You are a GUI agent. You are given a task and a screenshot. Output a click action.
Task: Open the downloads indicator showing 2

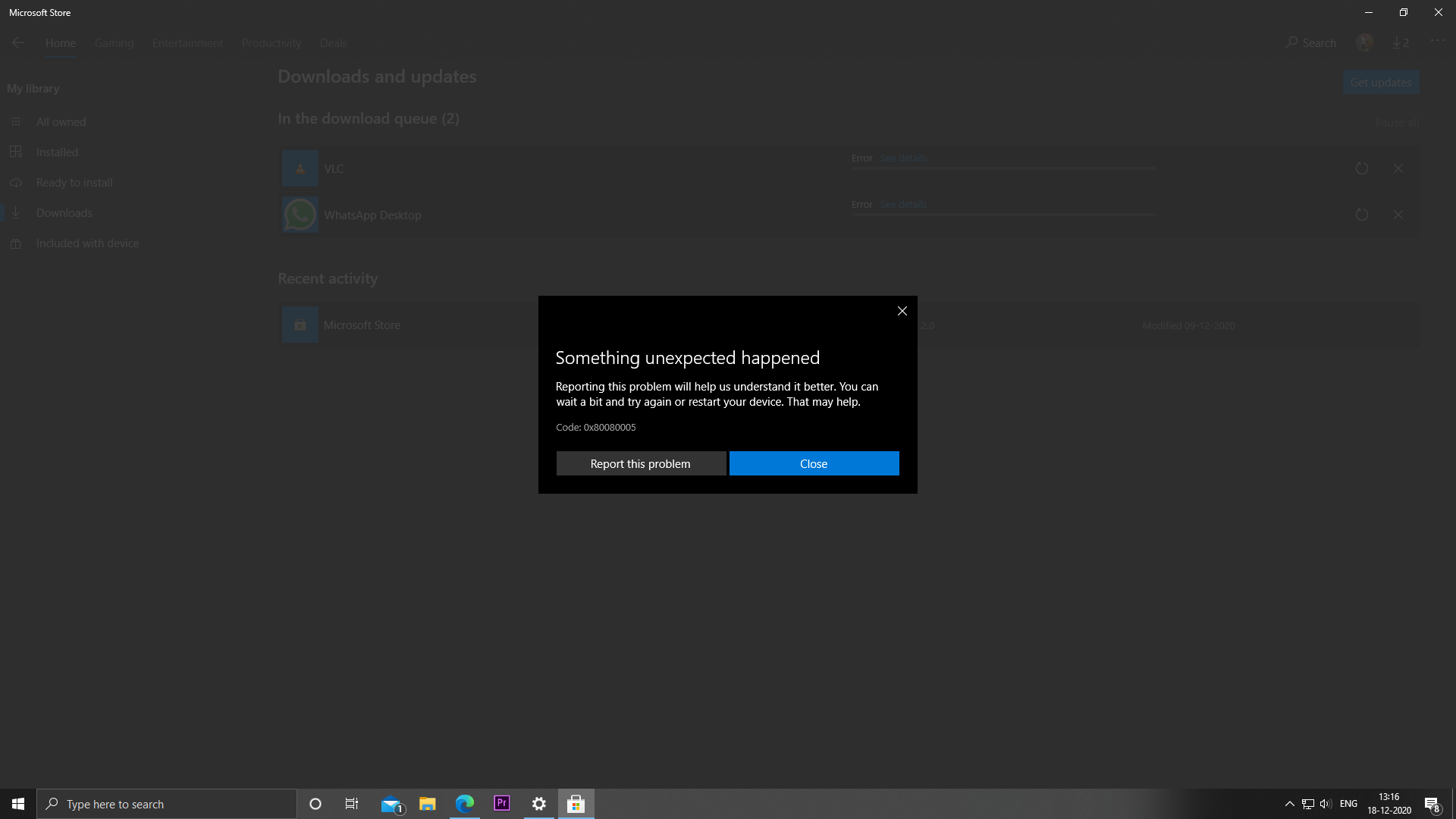(1401, 42)
